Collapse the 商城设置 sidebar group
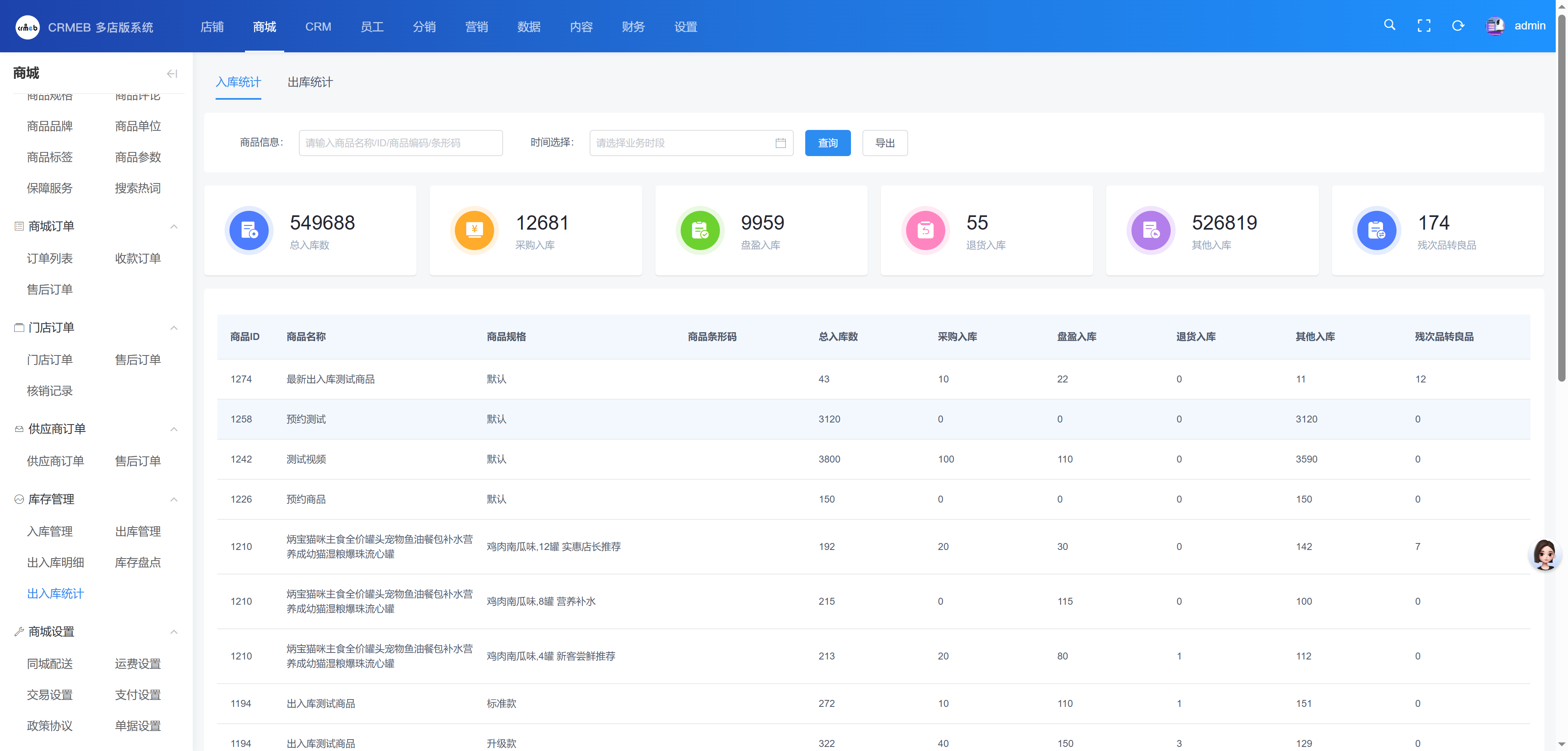This screenshot has width=1568, height=751. 174,632
